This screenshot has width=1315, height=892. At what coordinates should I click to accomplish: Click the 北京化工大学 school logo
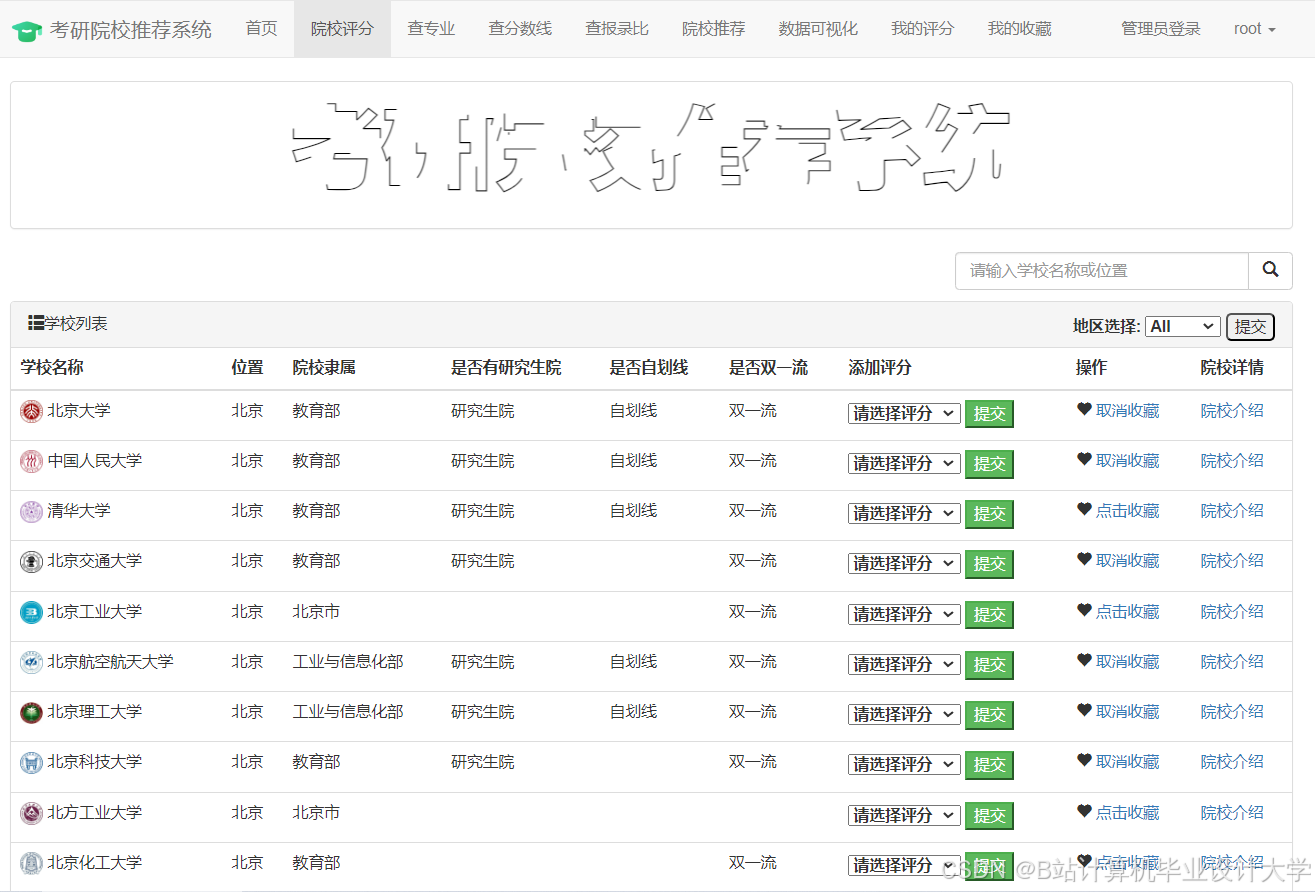(x=32, y=863)
